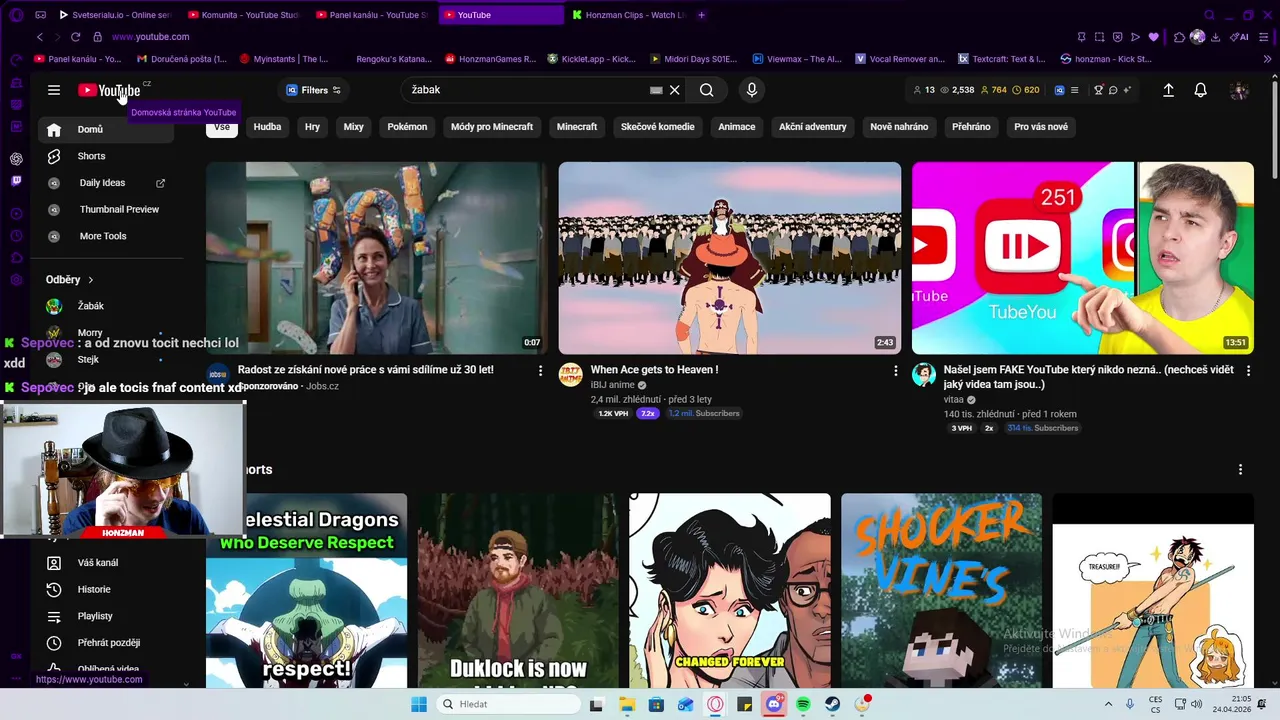The image size is (1280, 720).
Task: Select Domů in the sidebar
Action: (106, 129)
